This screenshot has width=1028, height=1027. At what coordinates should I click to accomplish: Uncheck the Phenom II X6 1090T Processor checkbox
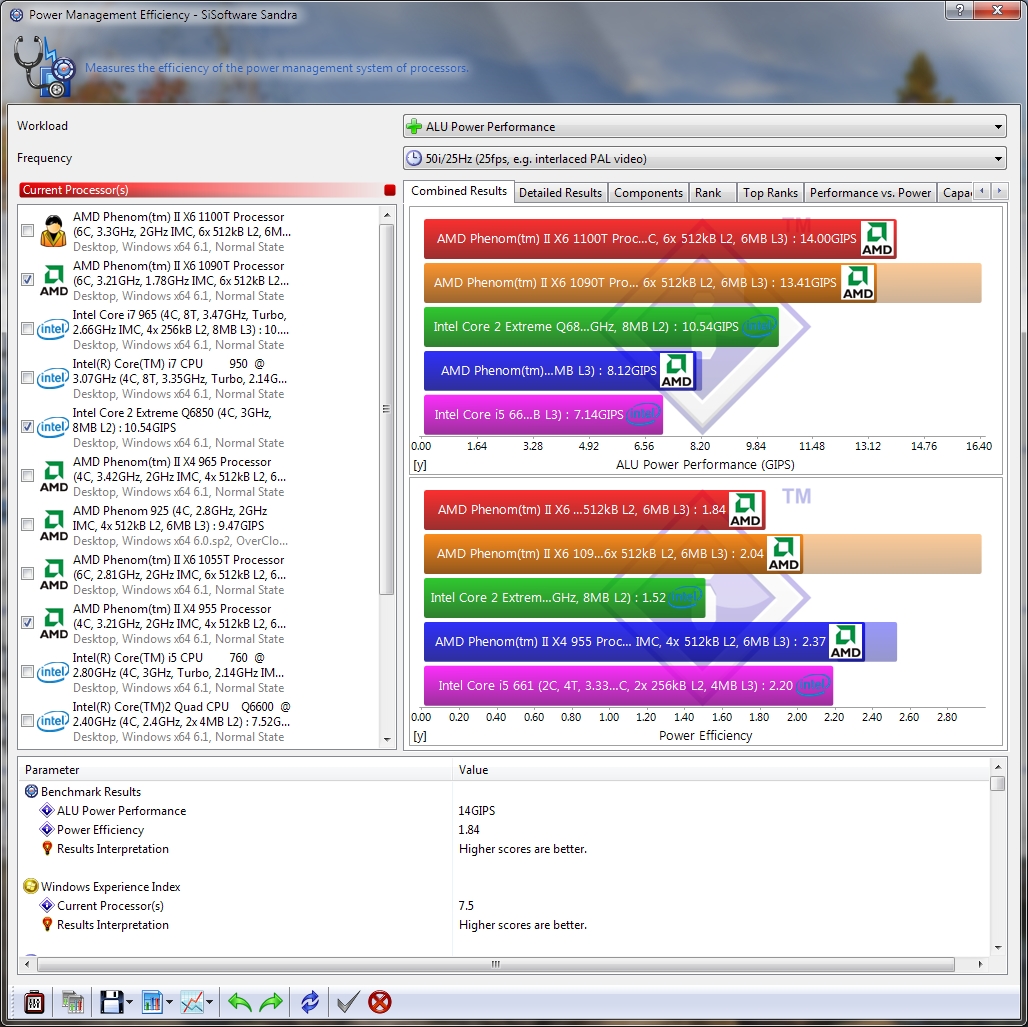(28, 280)
